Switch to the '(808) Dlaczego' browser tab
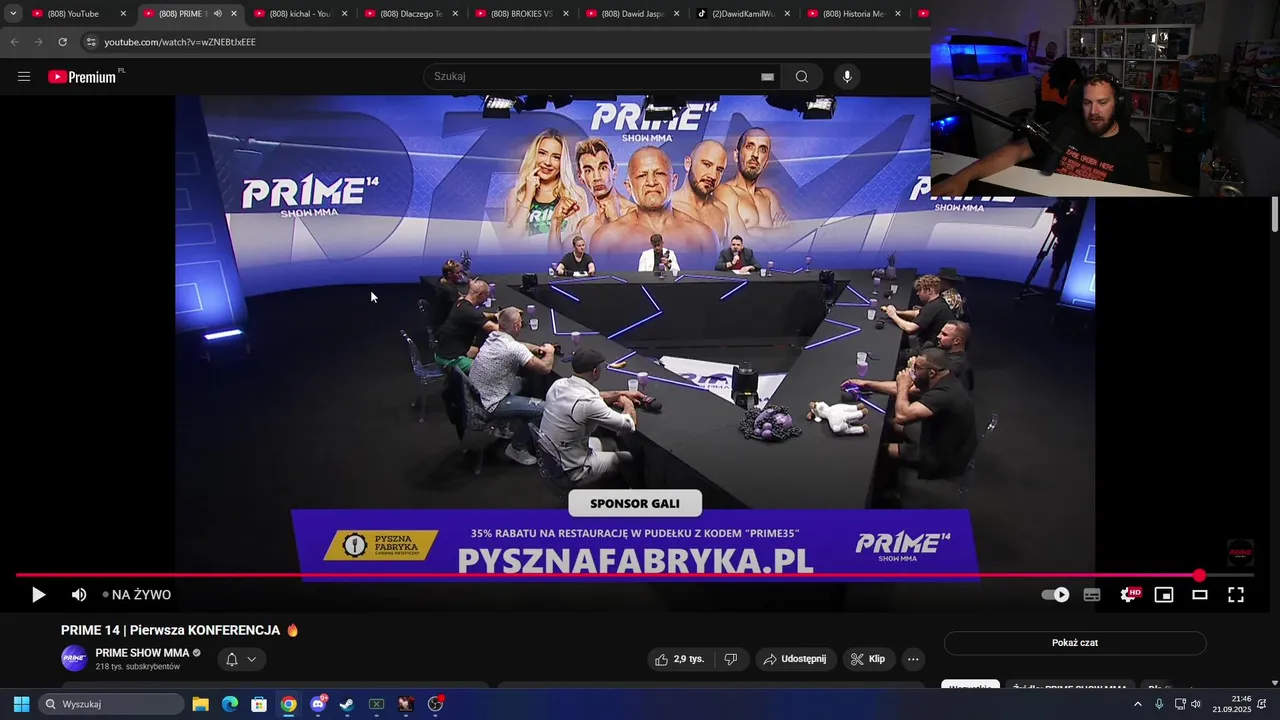 pyautogui.click(x=410, y=14)
